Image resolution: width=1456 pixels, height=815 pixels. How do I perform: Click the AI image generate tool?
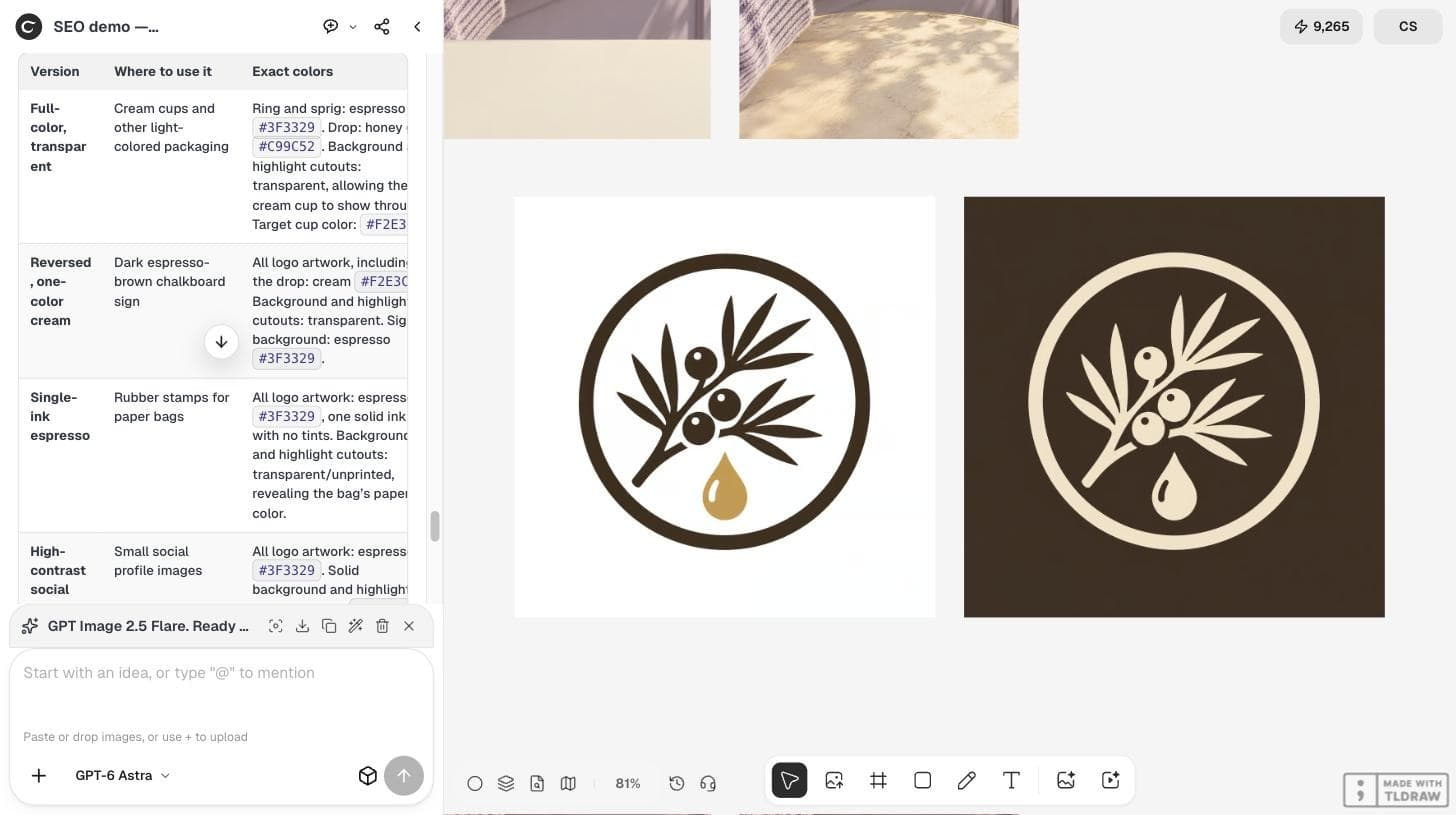click(x=1066, y=780)
